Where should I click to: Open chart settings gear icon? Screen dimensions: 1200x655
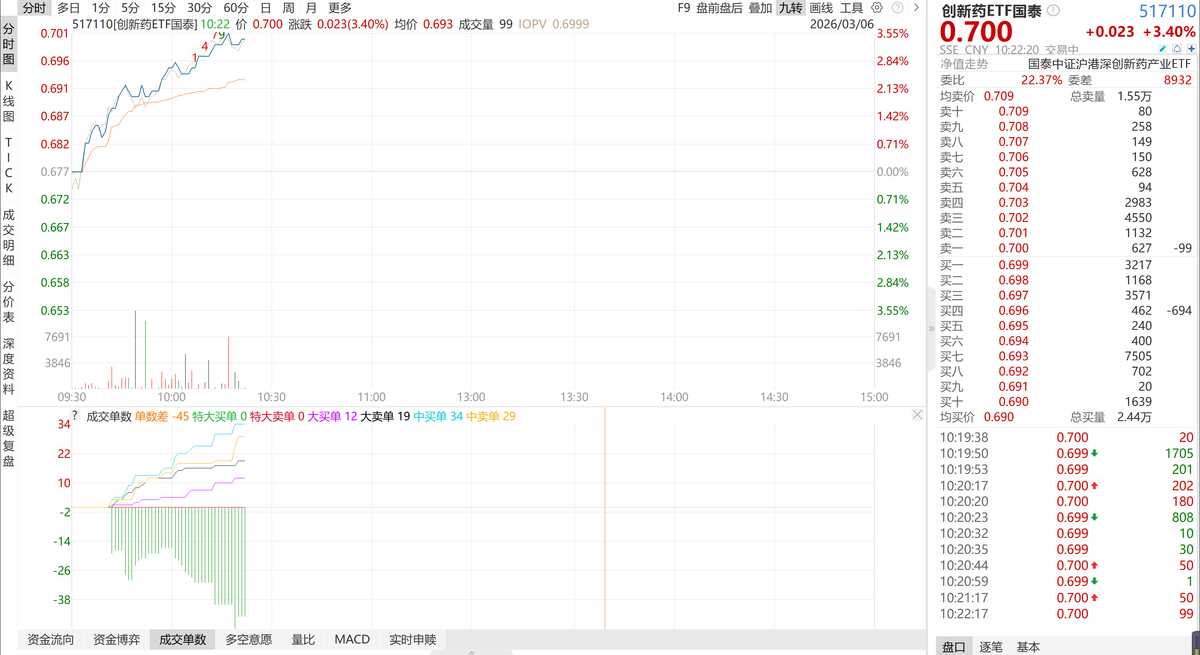tap(876, 8)
